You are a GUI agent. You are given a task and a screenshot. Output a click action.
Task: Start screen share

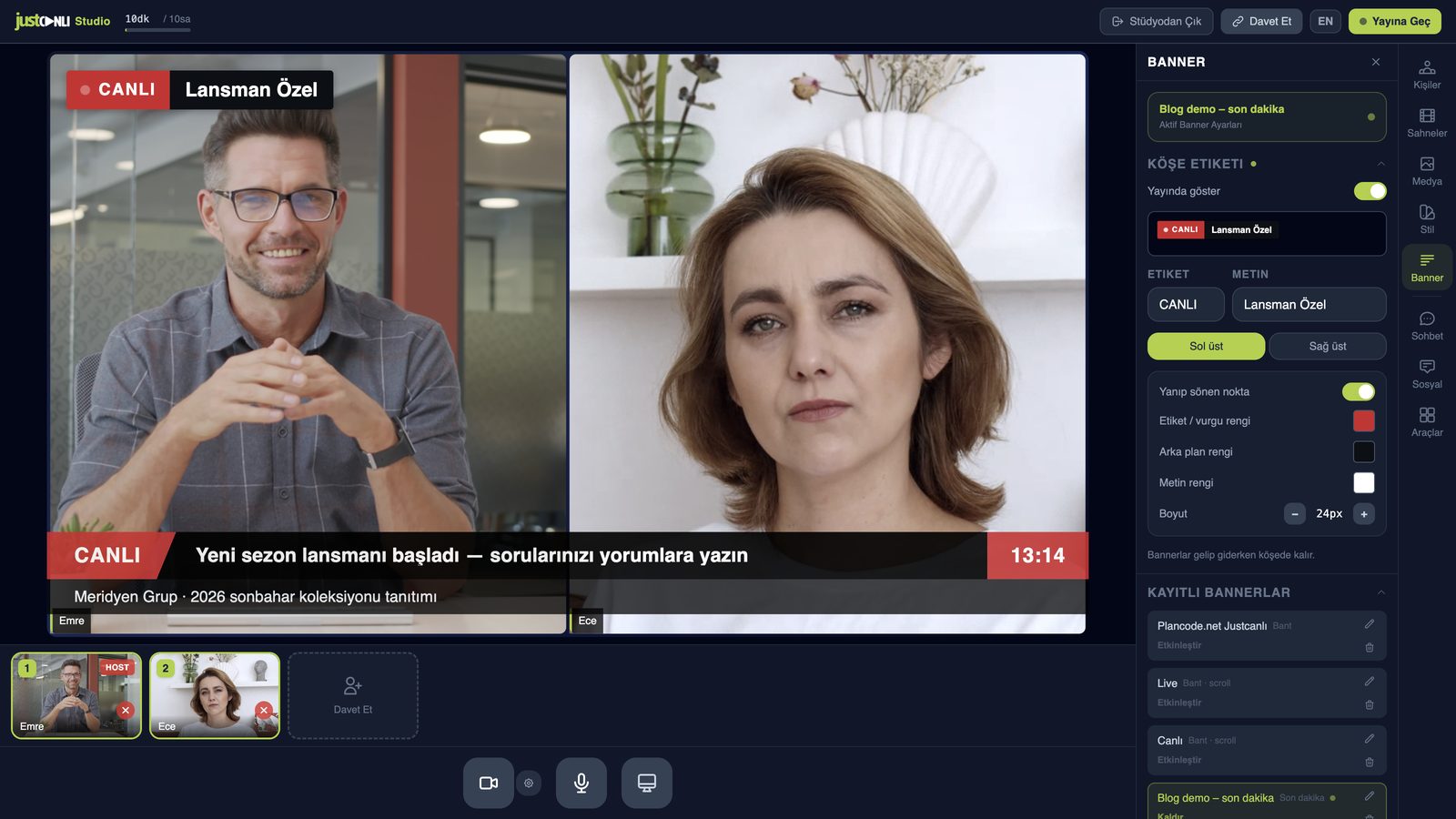pyautogui.click(x=647, y=783)
